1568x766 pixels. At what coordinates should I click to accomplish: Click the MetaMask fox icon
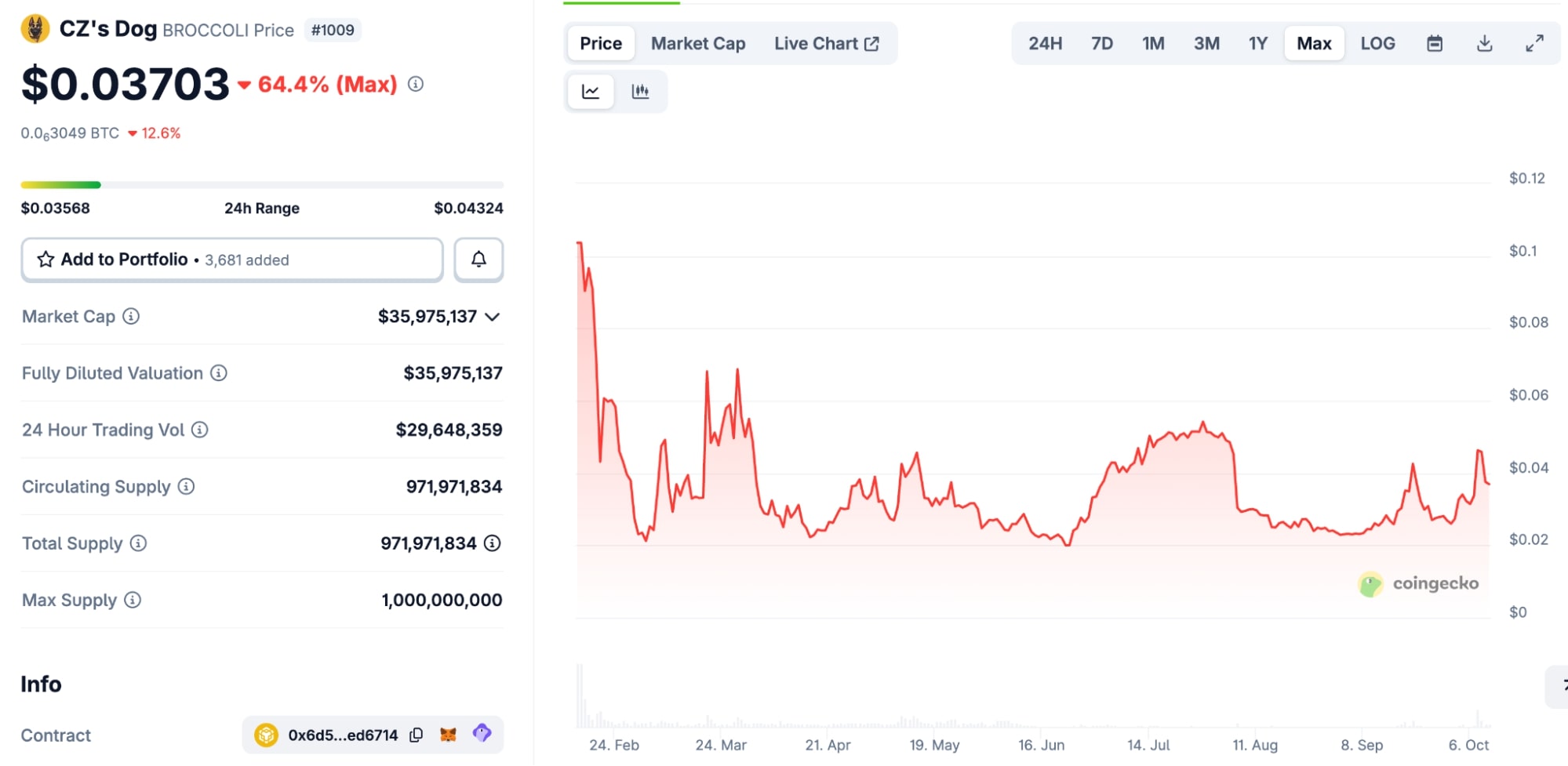tap(448, 735)
